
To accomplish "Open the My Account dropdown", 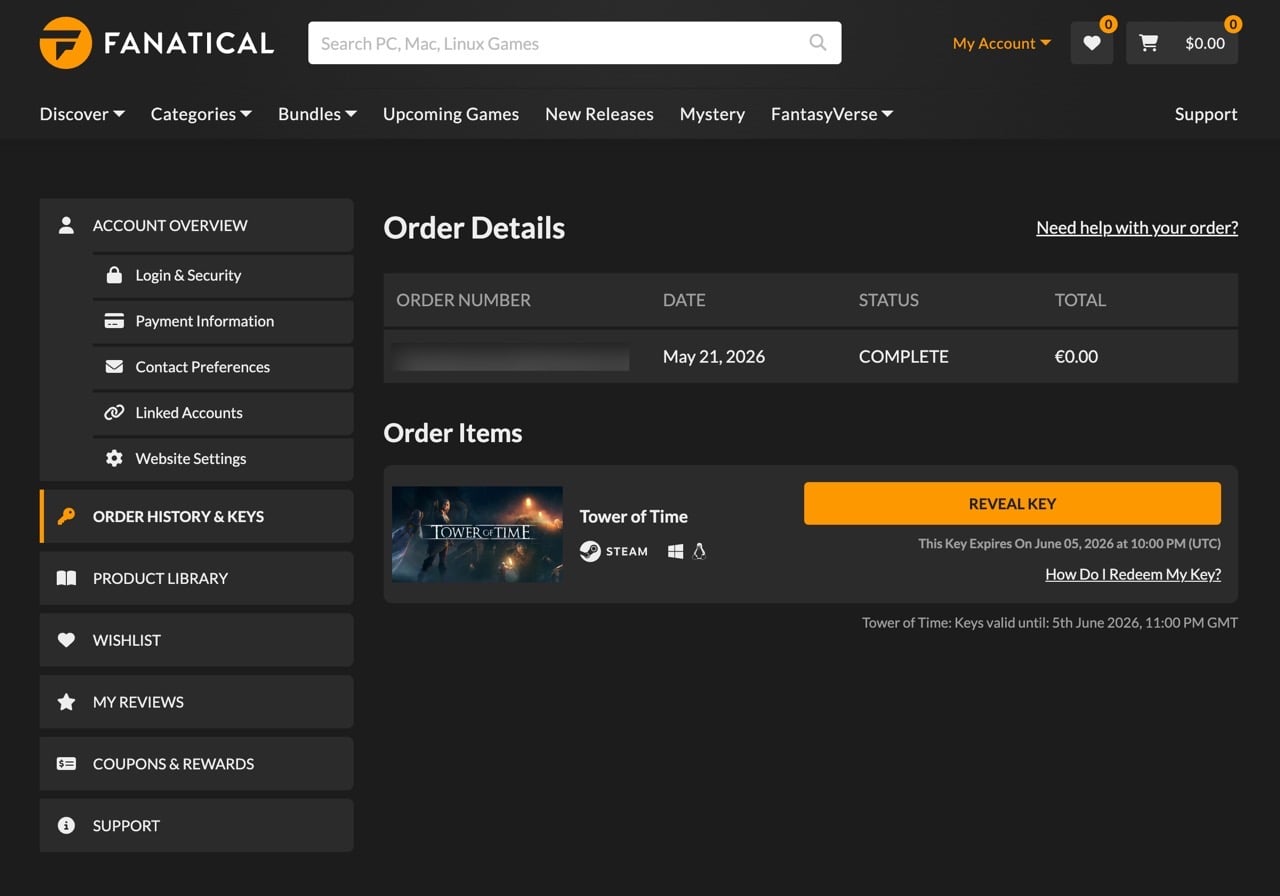I will coord(1002,43).
